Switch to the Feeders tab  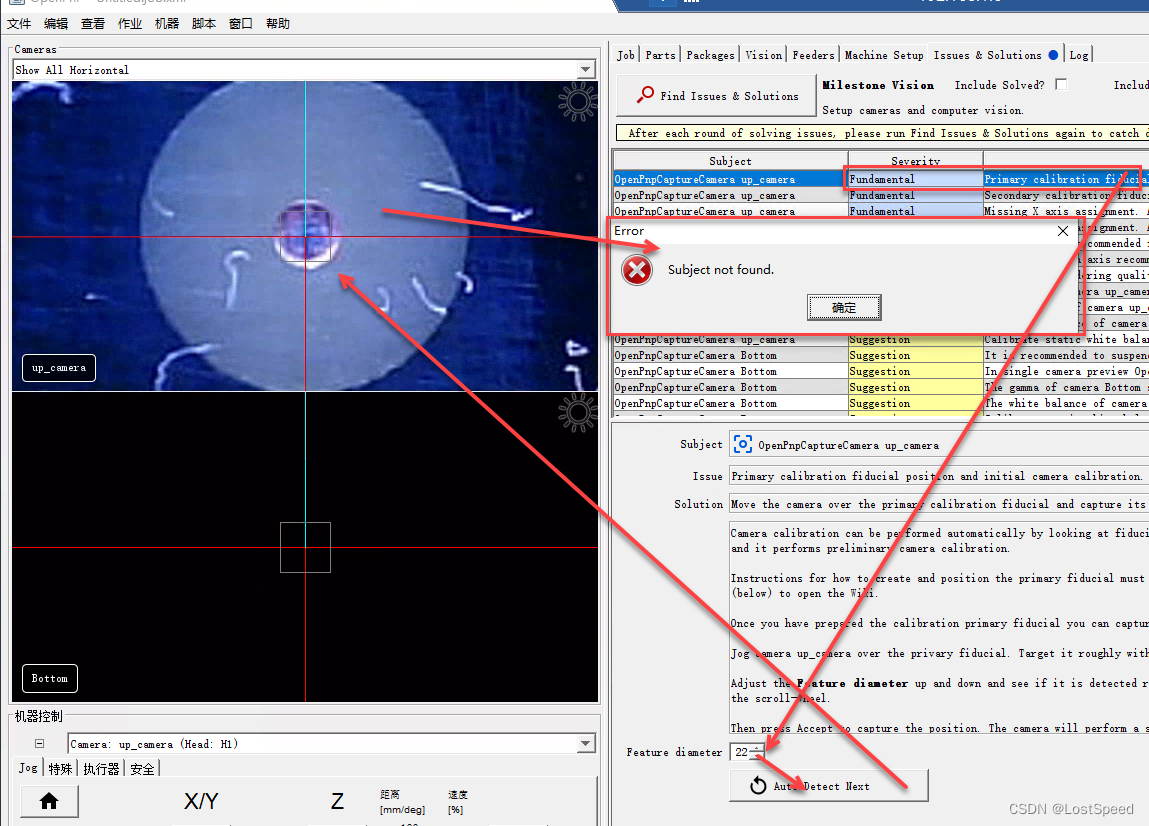click(x=813, y=55)
